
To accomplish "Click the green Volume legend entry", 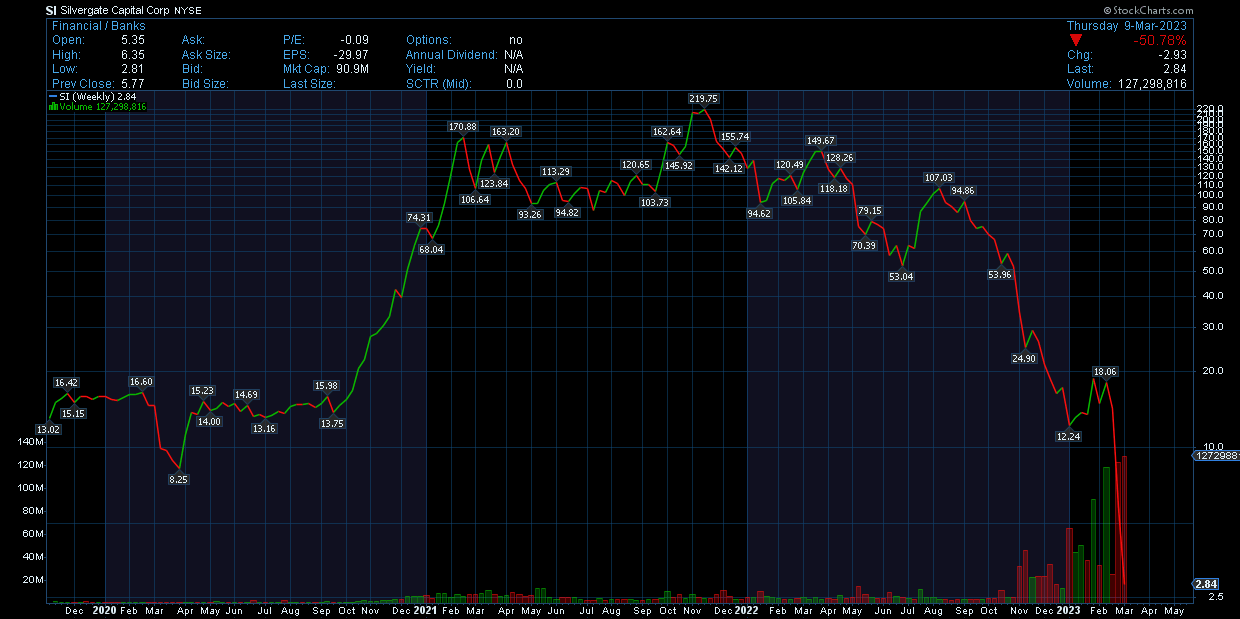I will 99,106.
